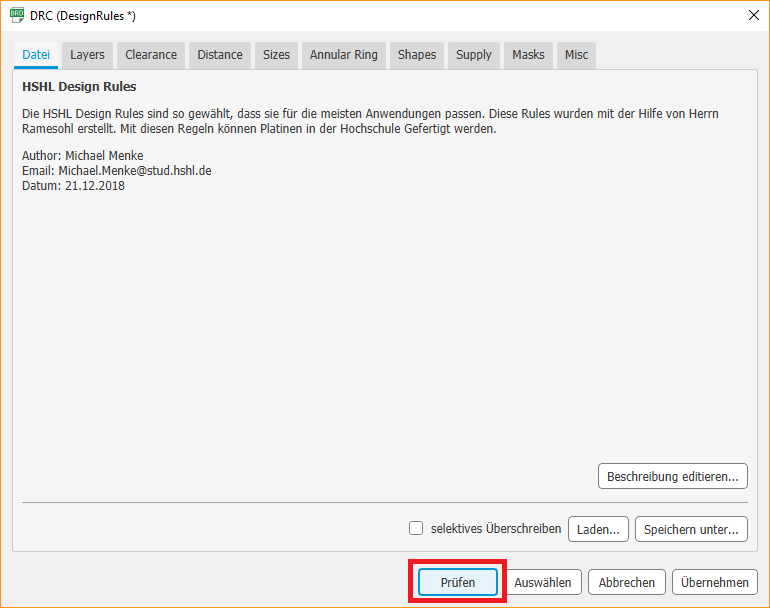Select the Masks tab
The width and height of the screenshot is (770, 608).
point(528,55)
